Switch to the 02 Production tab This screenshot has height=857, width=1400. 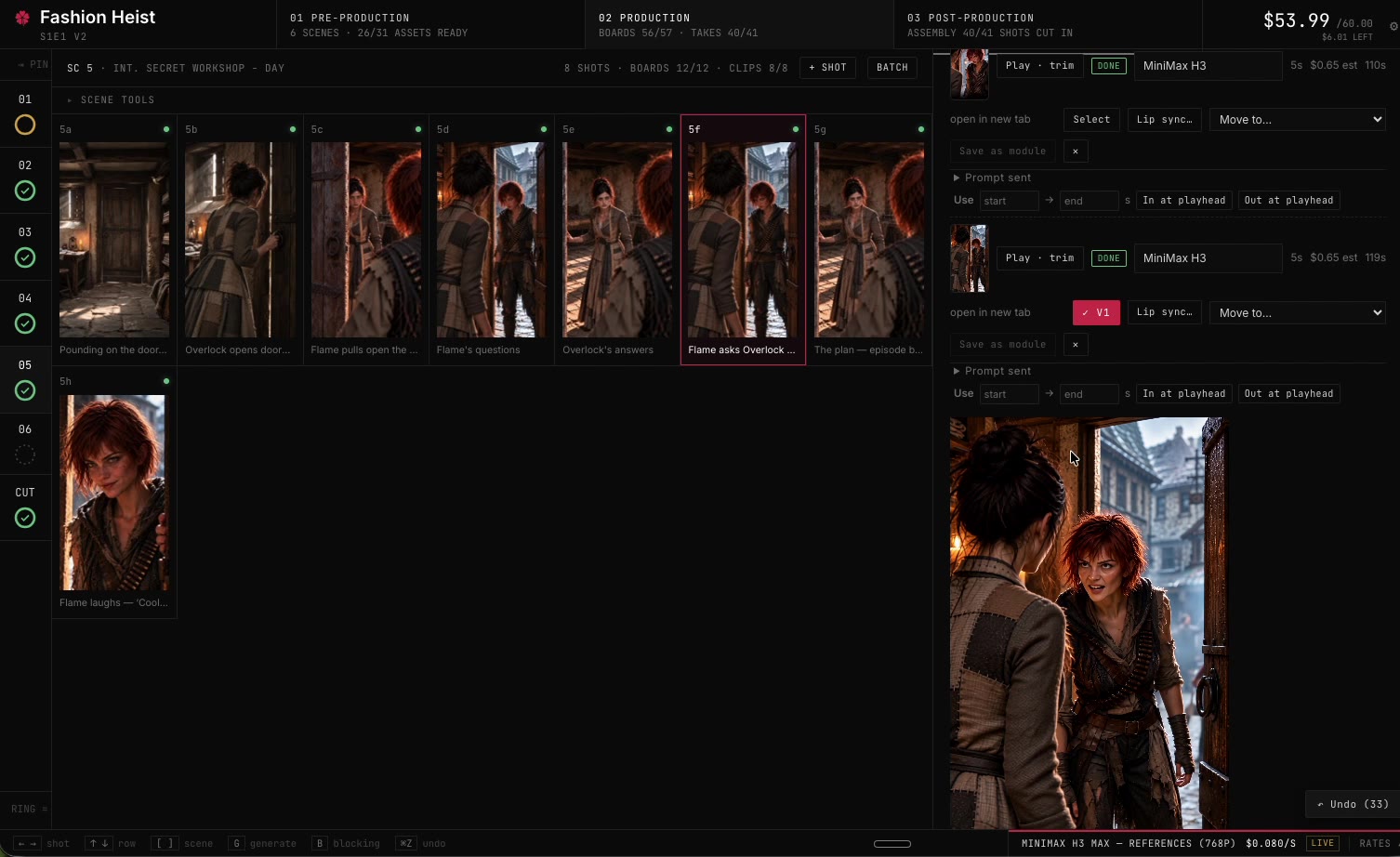pos(739,24)
